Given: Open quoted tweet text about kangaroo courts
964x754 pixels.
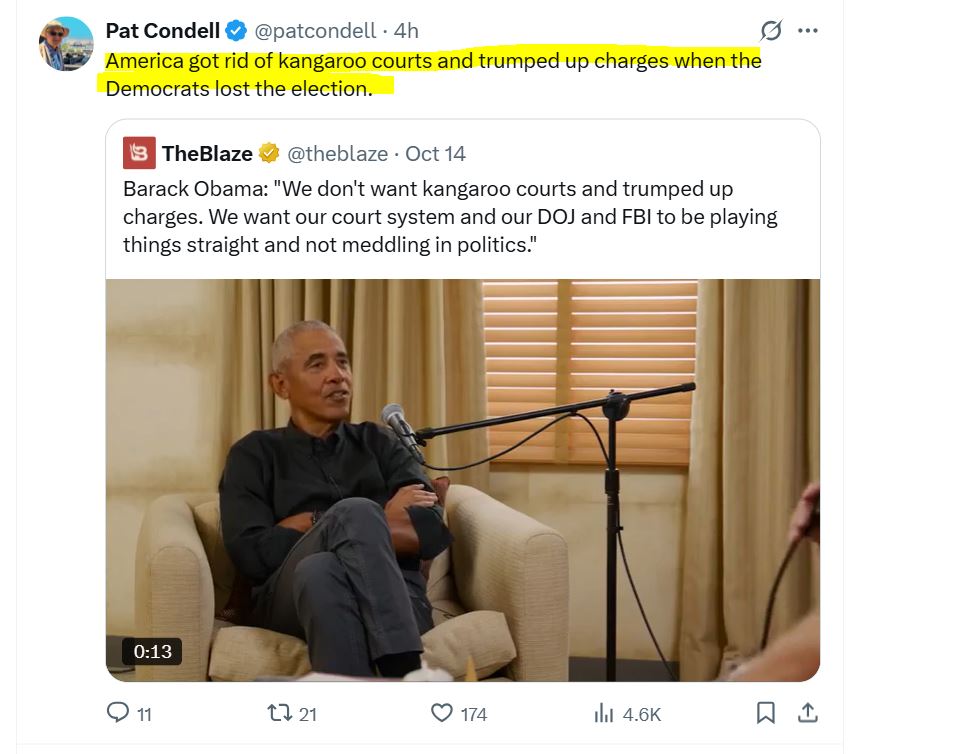Looking at the screenshot, I should coord(450,217).
